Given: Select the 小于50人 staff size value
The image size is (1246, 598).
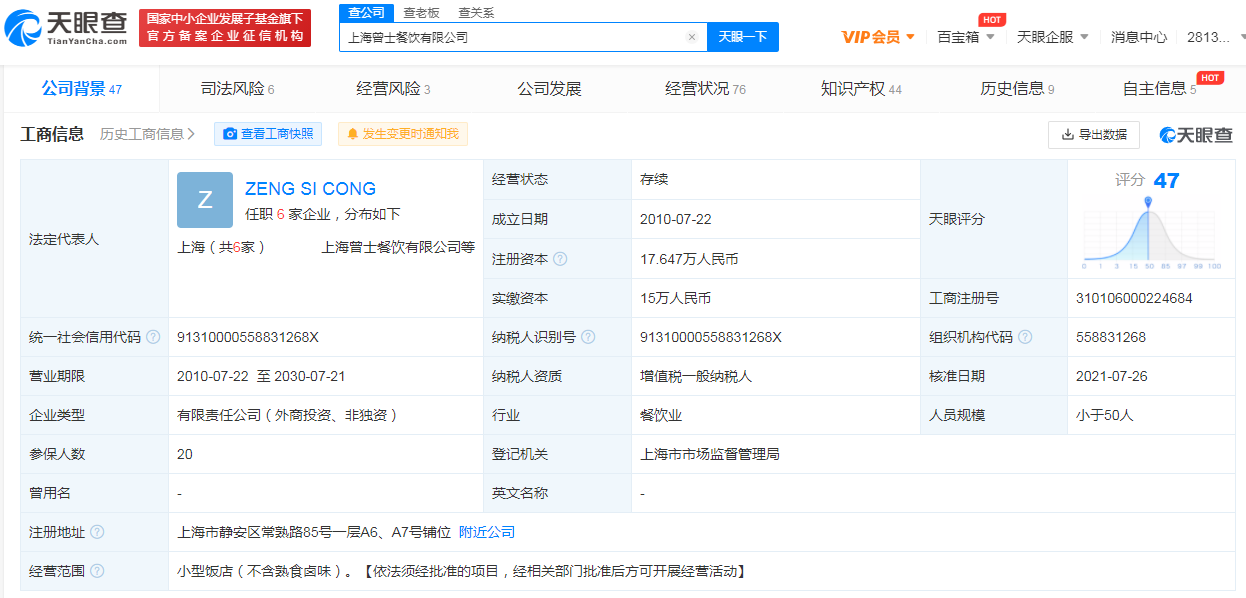Looking at the screenshot, I should [x=1105, y=415].
